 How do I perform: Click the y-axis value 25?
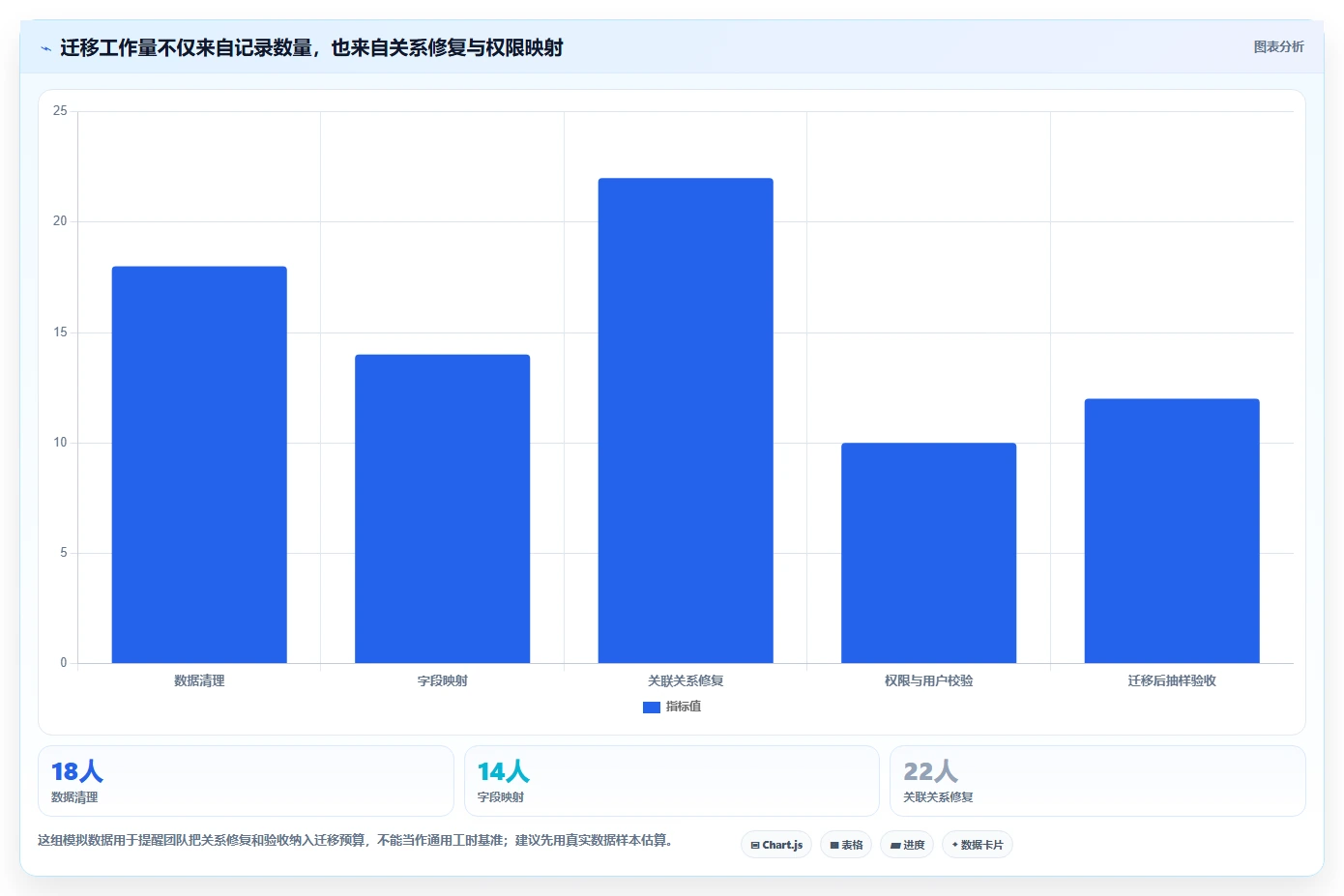pos(60,111)
